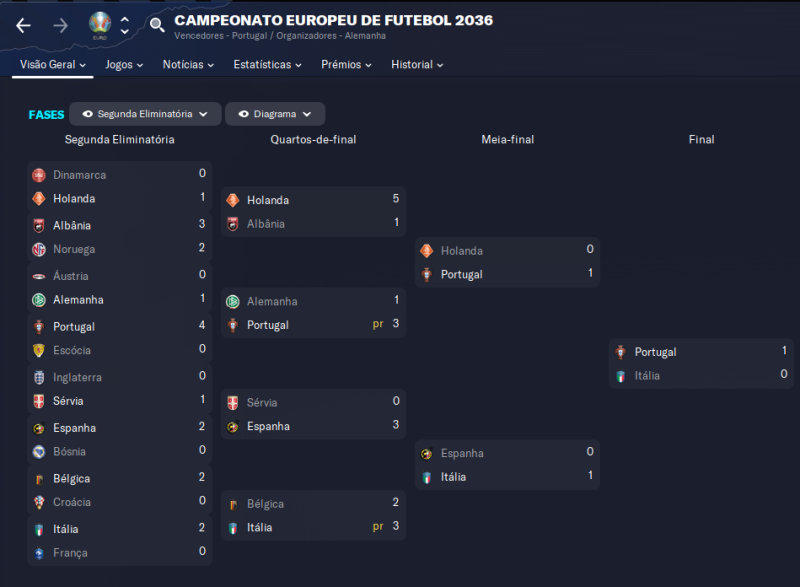Click Espanha in the Meia-final bracket
This screenshot has width=800, height=587.
click(x=462, y=453)
